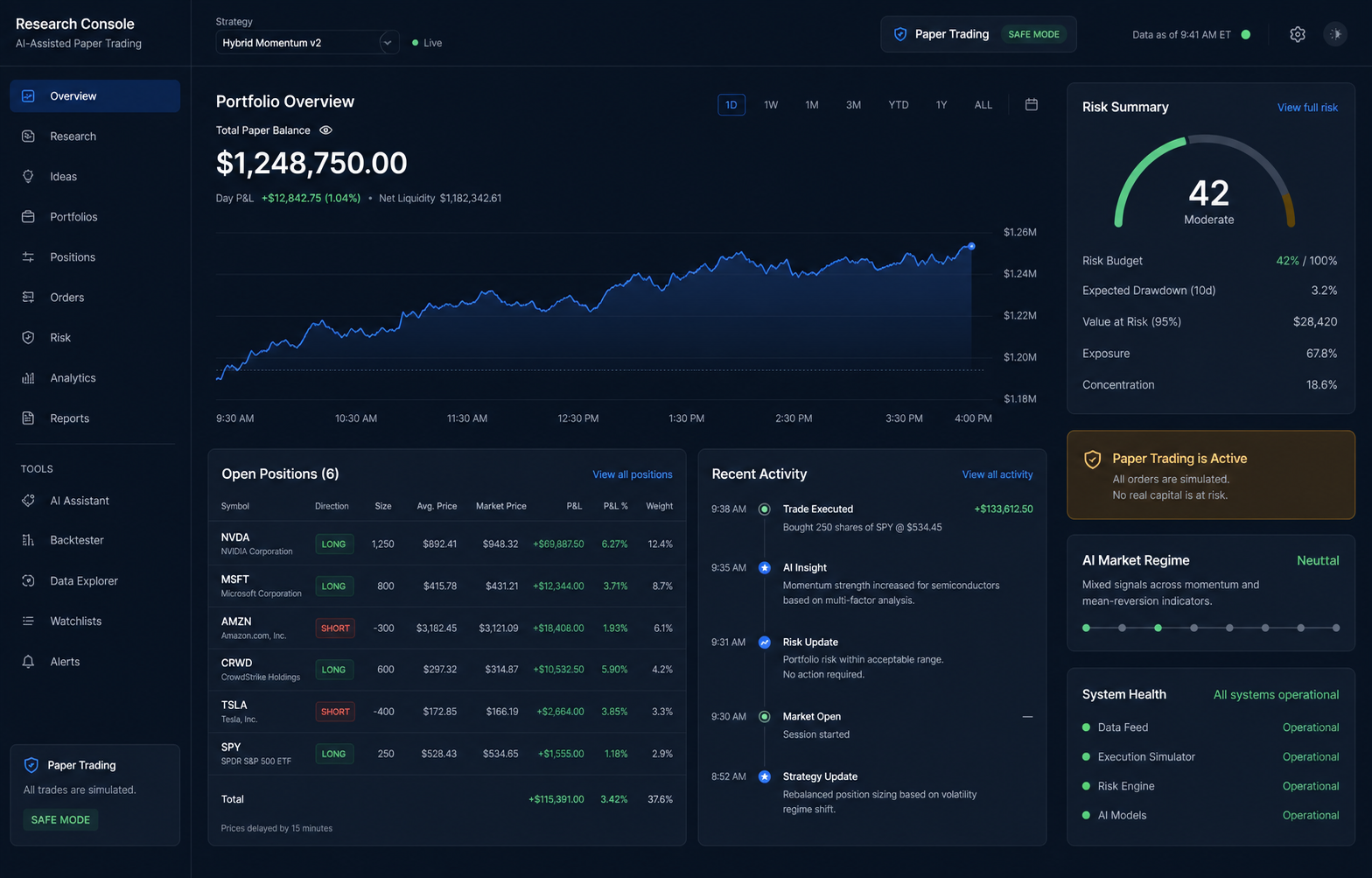Select the Data Explorer icon
The height and width of the screenshot is (878, 1372).
point(28,581)
